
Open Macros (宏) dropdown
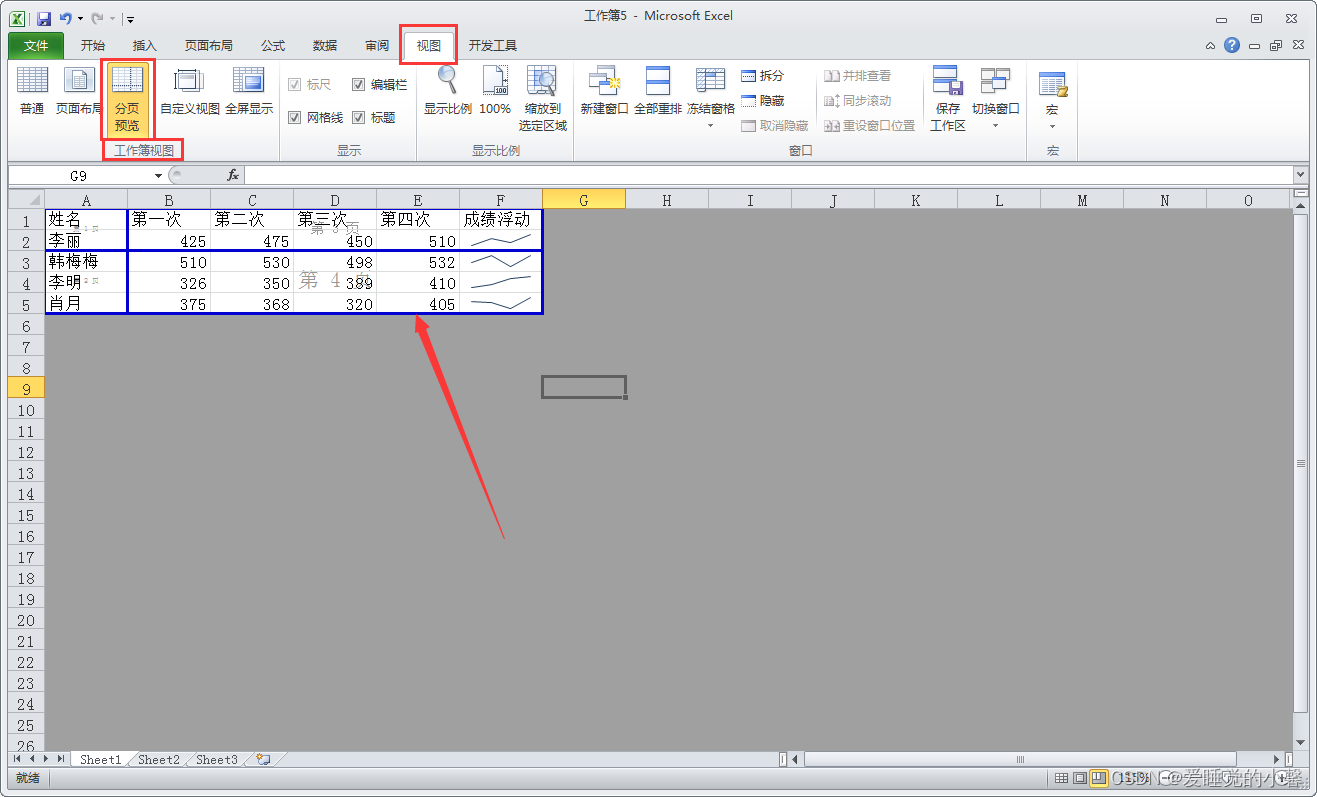[x=1052, y=100]
